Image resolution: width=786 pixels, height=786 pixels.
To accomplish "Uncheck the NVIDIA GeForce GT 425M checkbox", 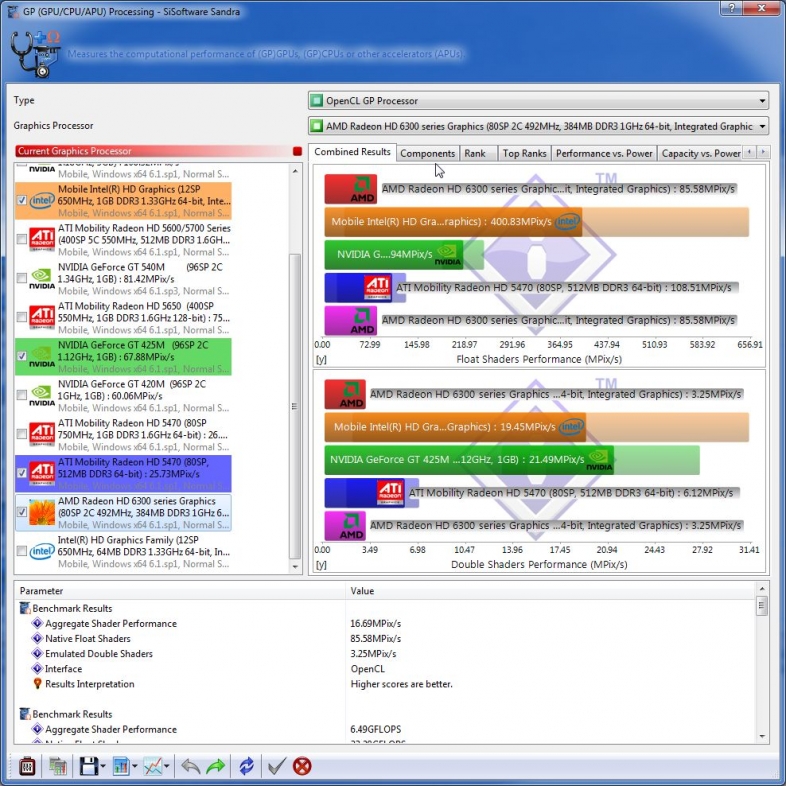I will click(22, 356).
